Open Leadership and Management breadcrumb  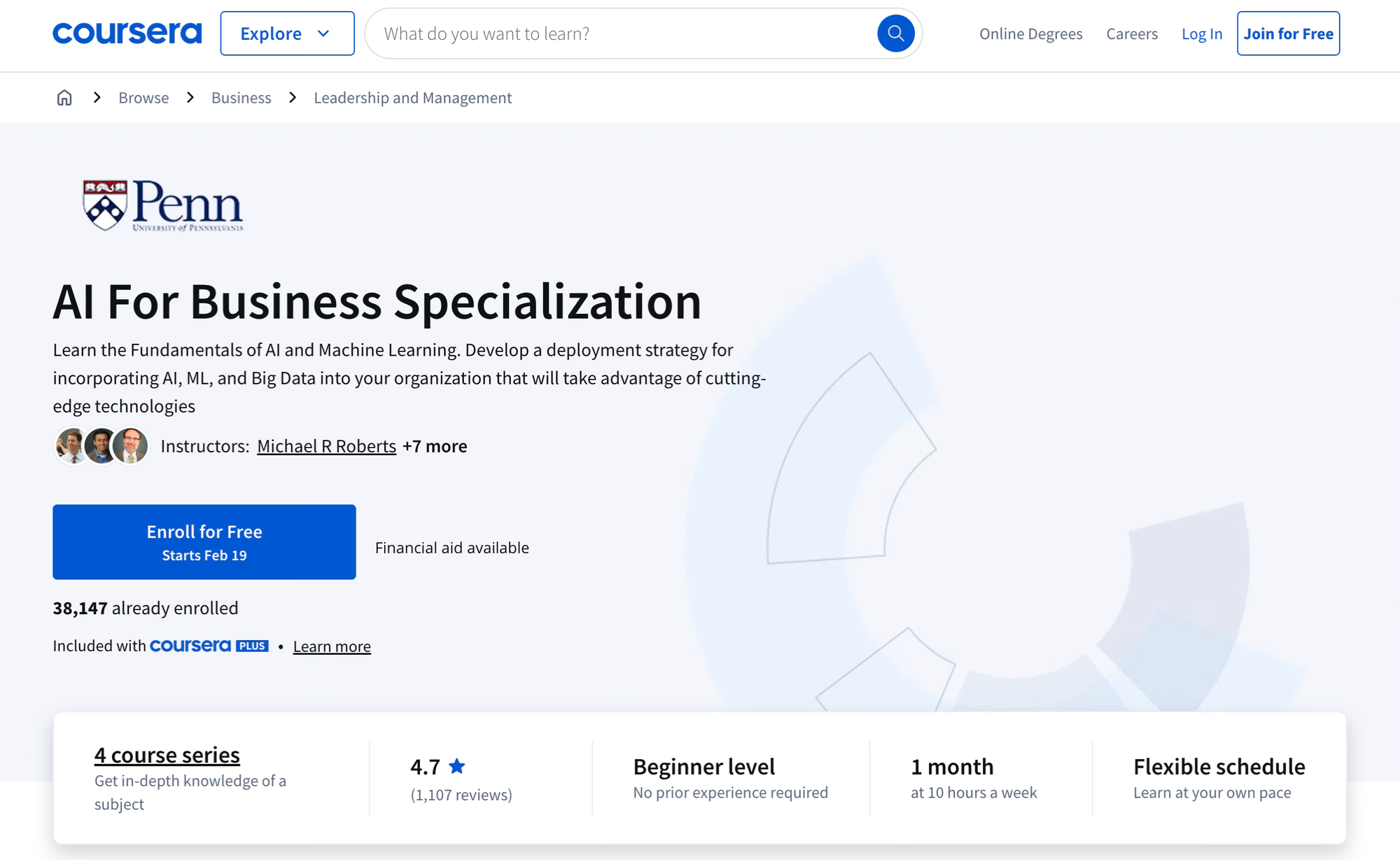pos(412,97)
